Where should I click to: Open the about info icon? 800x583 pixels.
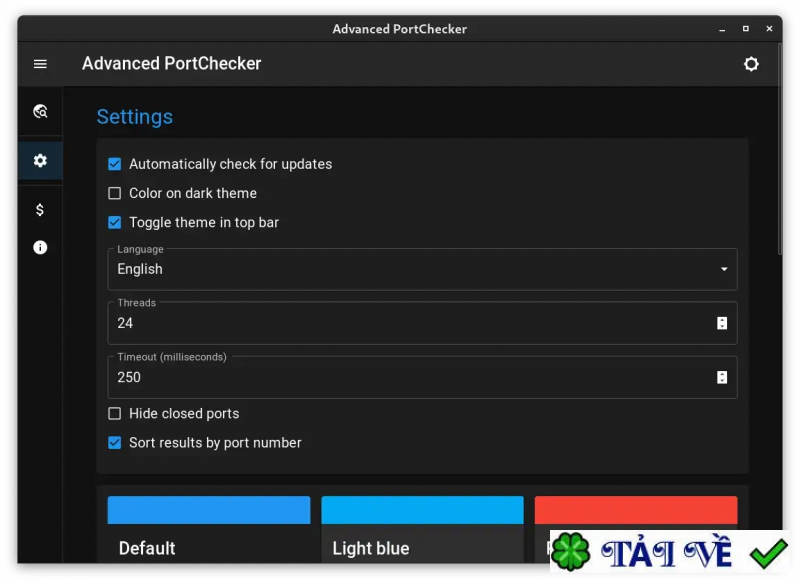click(40, 247)
